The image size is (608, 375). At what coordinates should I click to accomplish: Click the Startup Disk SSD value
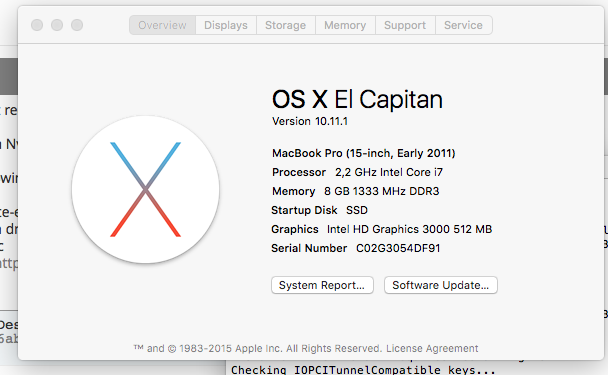[x=357, y=210]
